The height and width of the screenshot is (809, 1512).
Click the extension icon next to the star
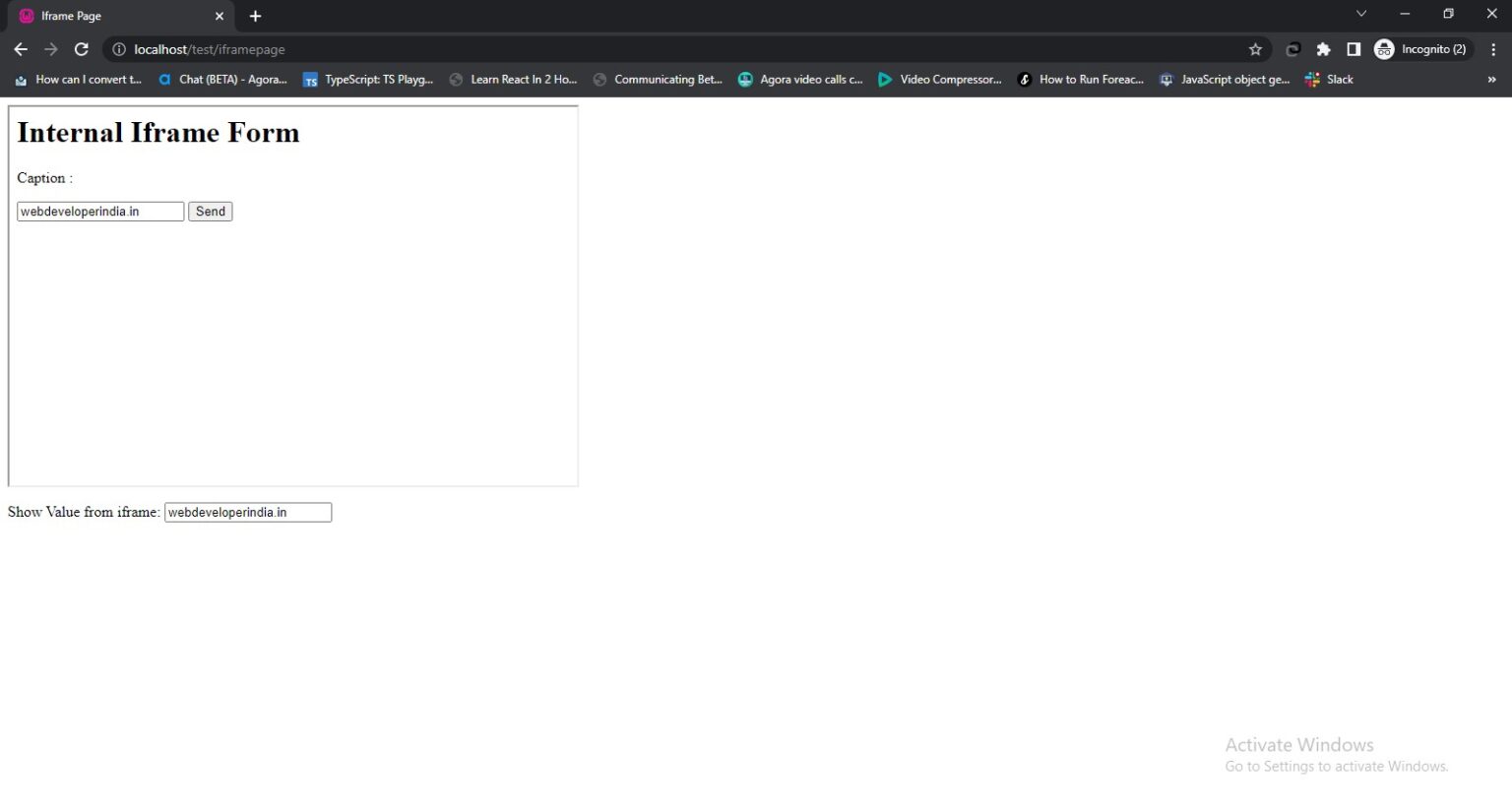click(1292, 49)
